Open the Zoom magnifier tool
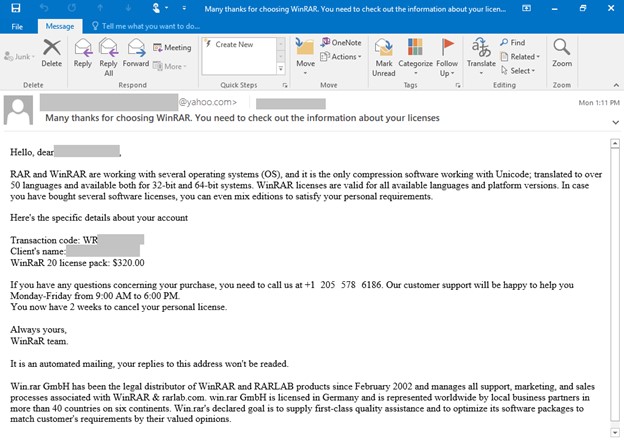This screenshot has height=444, width=624. (562, 52)
